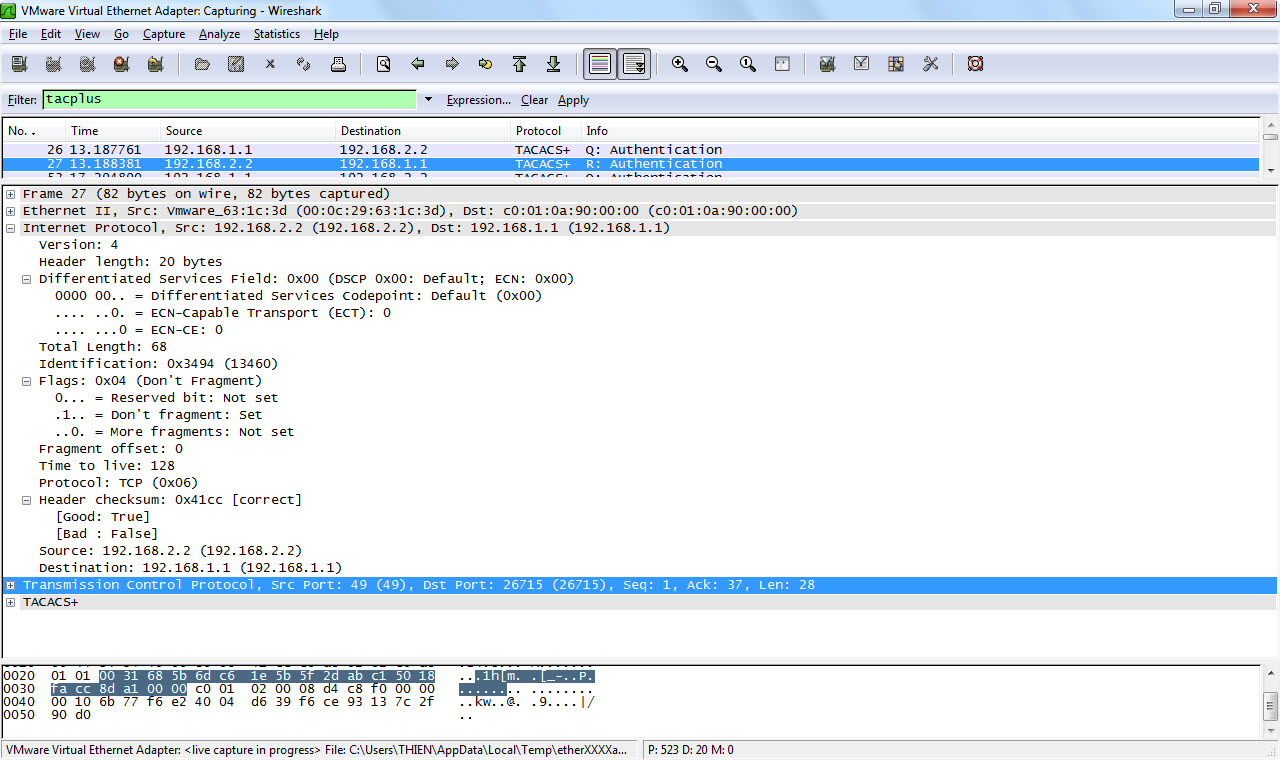Jump to the first packet icon

[519, 64]
